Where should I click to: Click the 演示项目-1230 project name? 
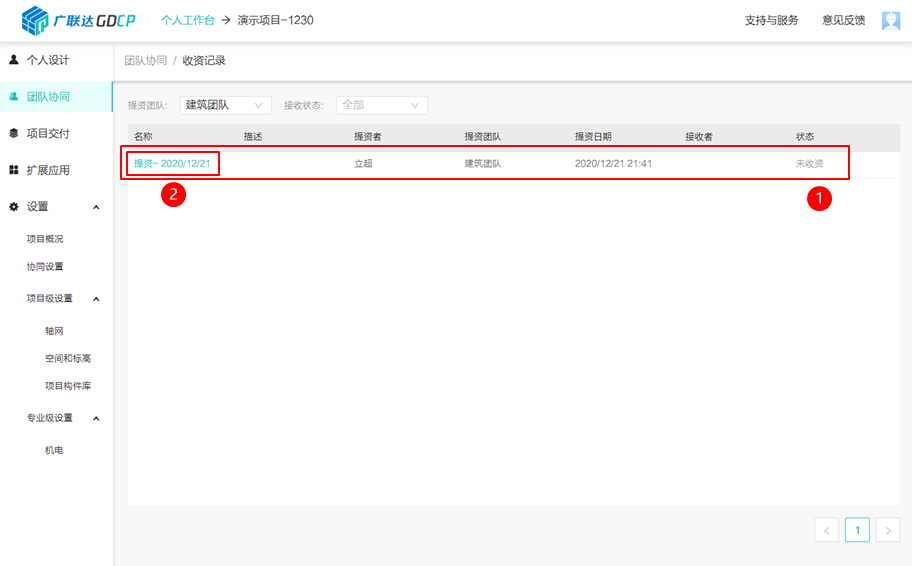click(276, 20)
